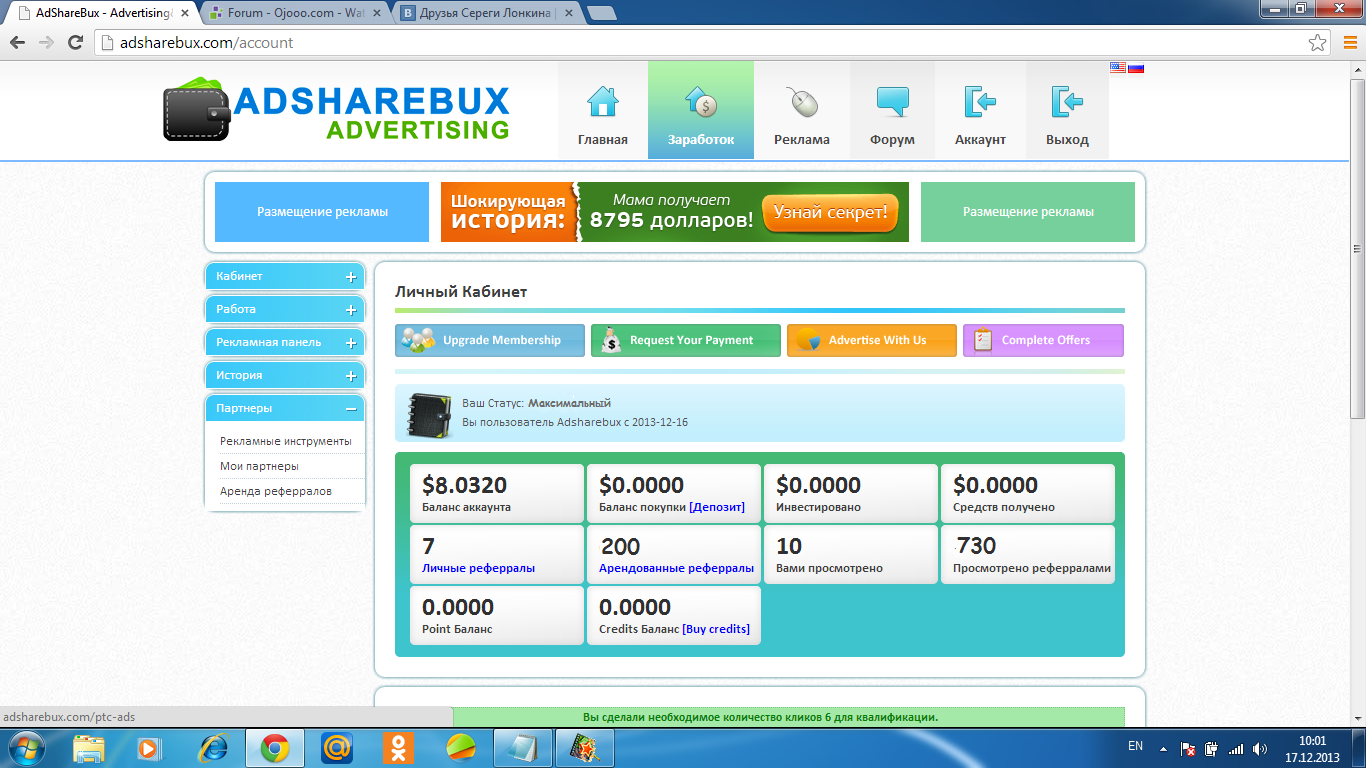Click the Chrome taskbar icon
This screenshot has height=768, width=1366.
click(275, 748)
